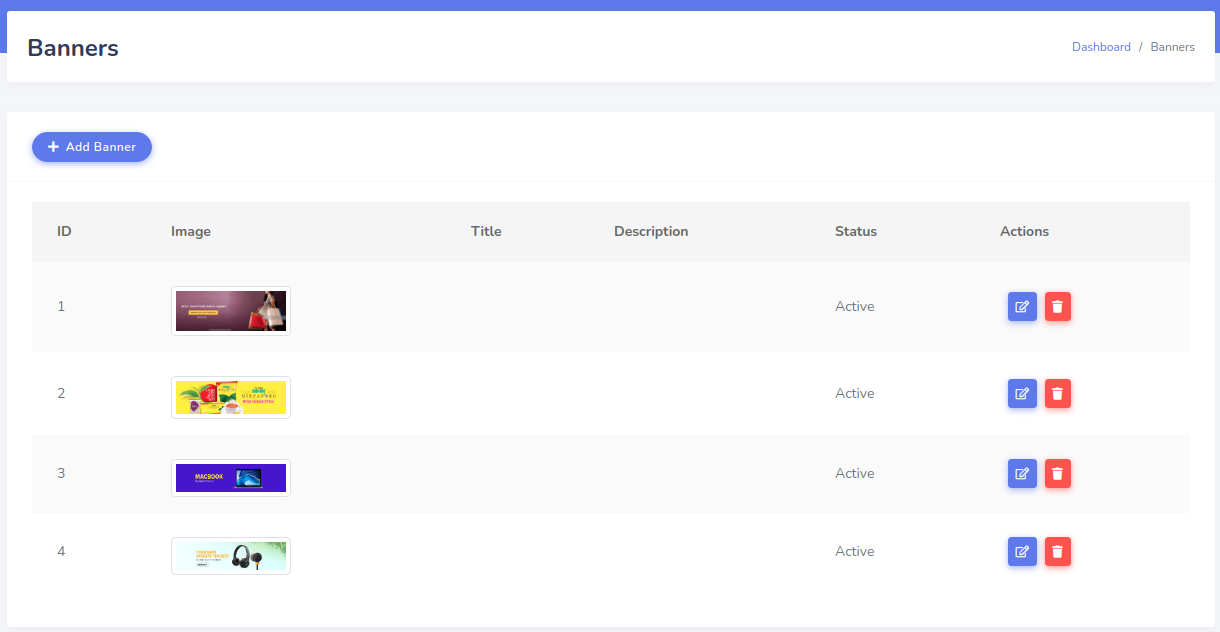Click the Title column header
1220x632 pixels.
(486, 231)
